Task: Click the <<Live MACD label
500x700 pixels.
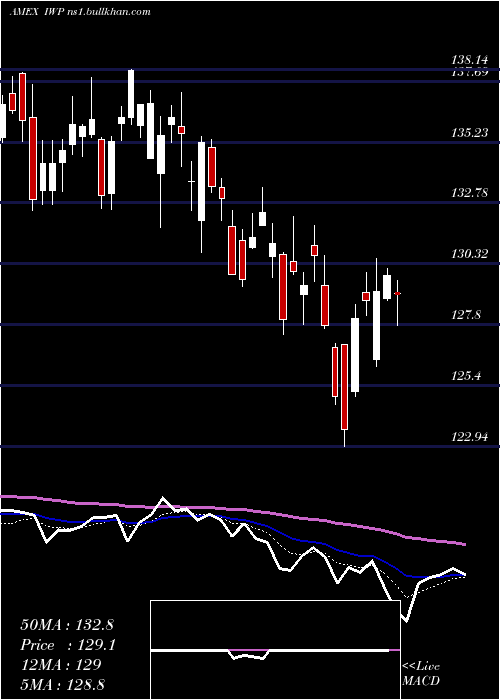Action: click(x=421, y=674)
